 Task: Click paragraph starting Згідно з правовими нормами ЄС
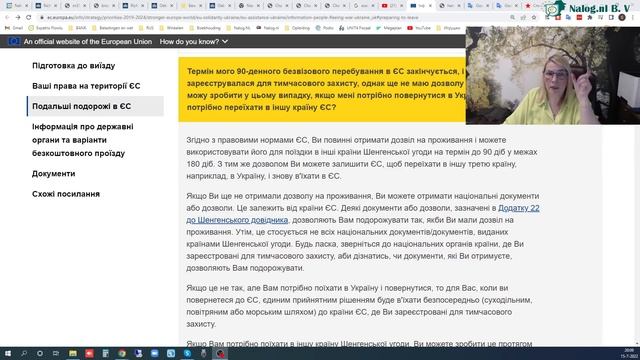(363, 158)
